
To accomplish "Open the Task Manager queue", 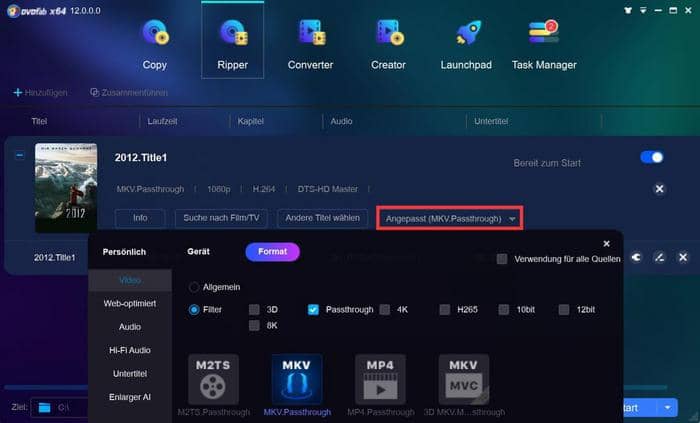I will click(544, 44).
